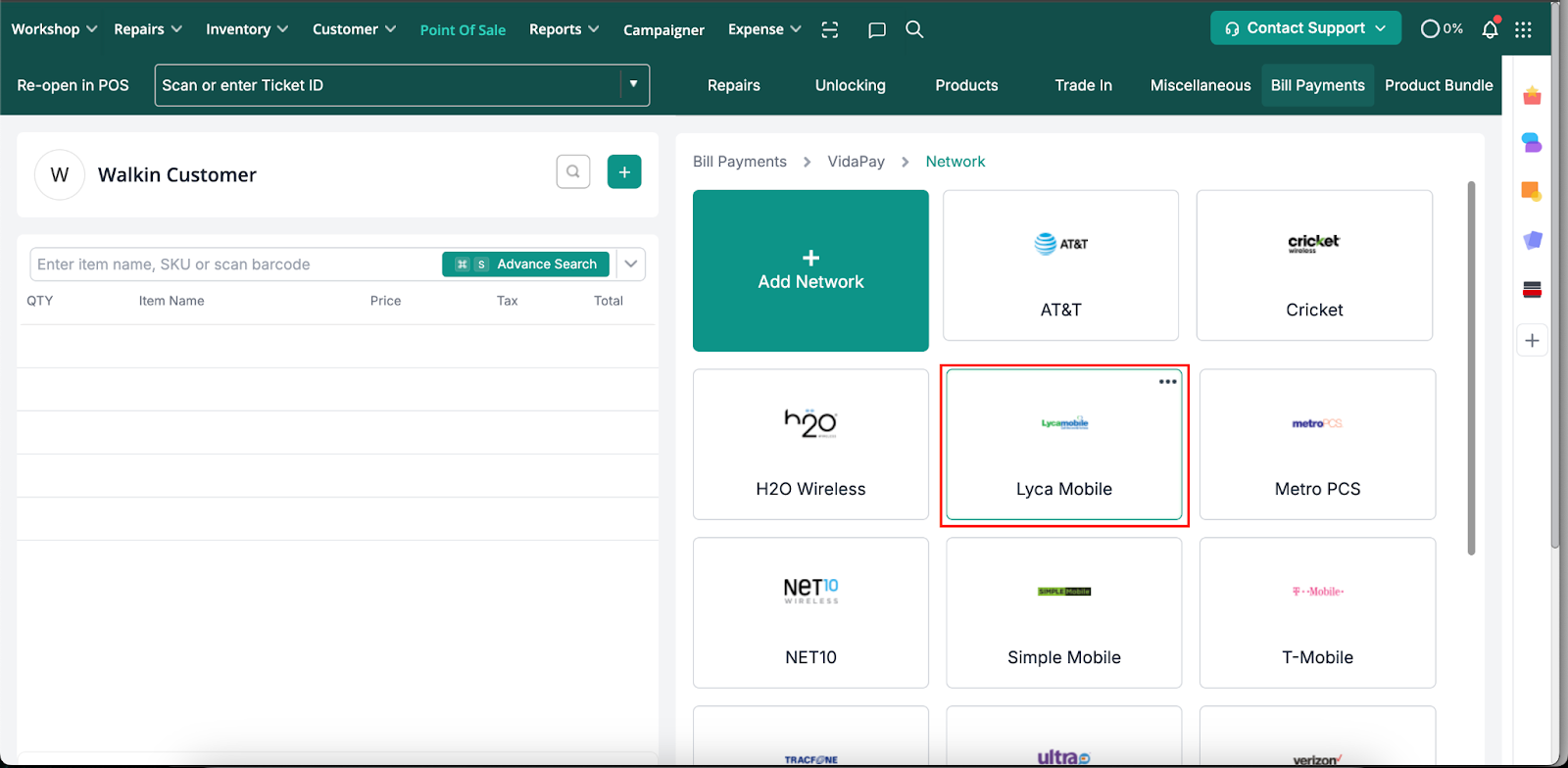Click Re-open in POS
Viewport: 1568px width, 768px height.
(73, 85)
